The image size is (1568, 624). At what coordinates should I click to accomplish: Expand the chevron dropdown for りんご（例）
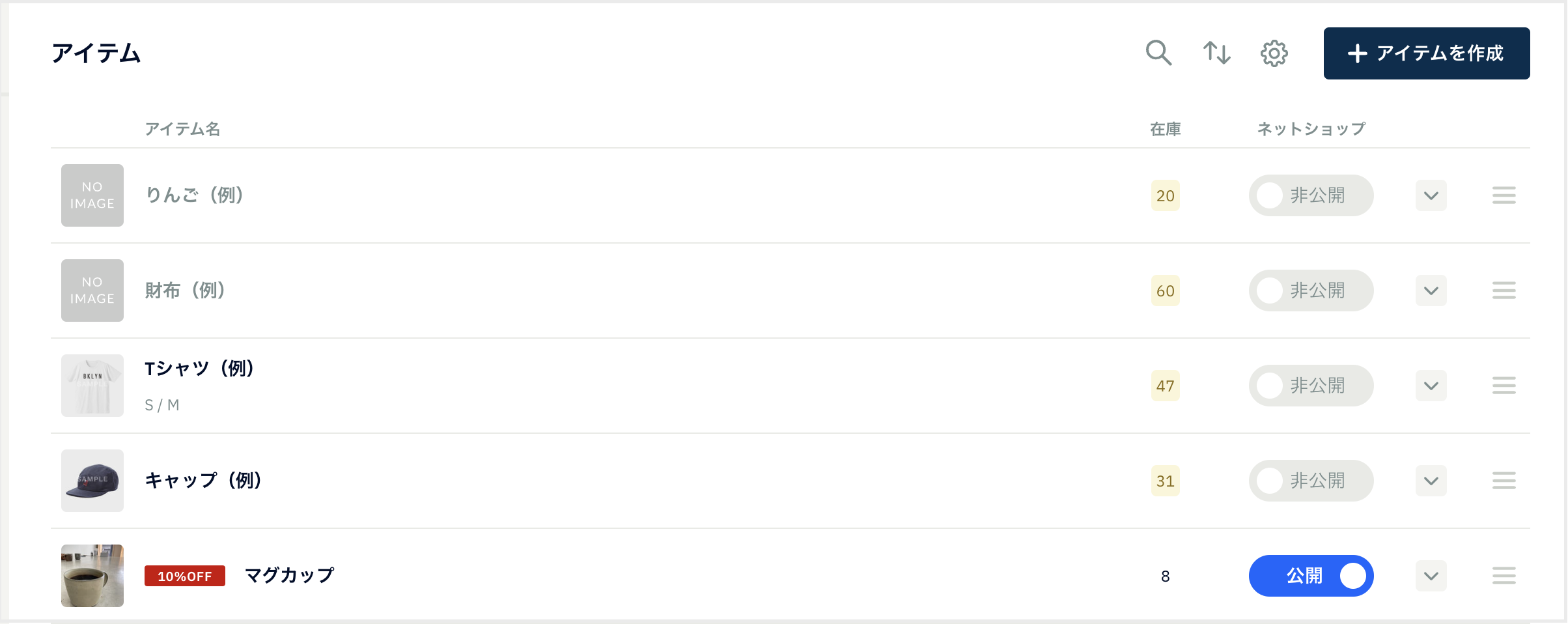click(1431, 195)
